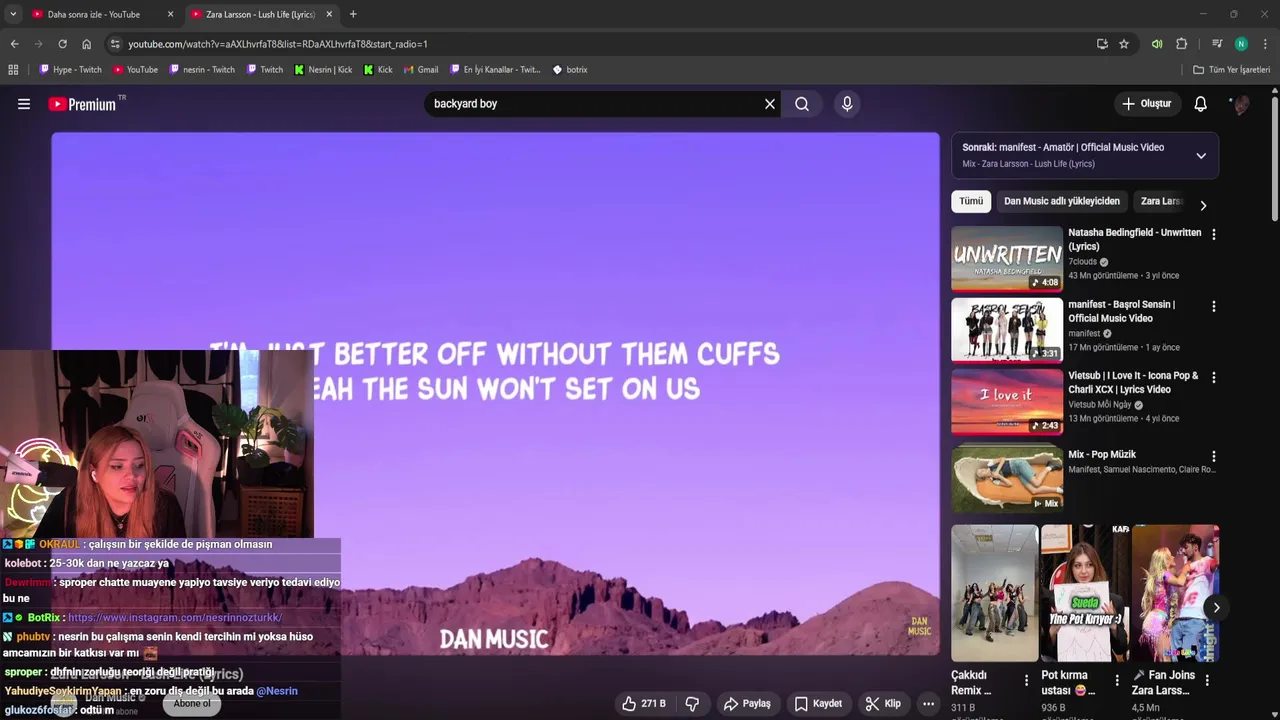Share the video via Paylaş
The width and height of the screenshot is (1280, 720).
tap(747, 704)
